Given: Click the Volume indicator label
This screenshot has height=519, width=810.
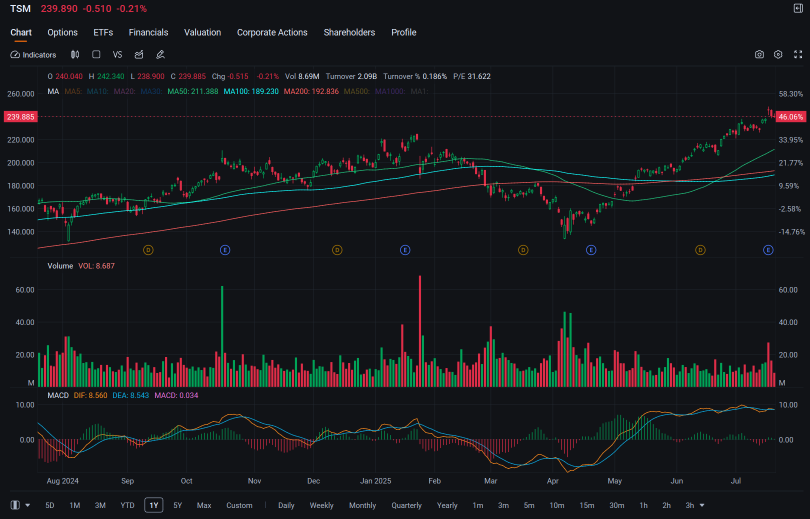Looking at the screenshot, I should pyautogui.click(x=60, y=266).
